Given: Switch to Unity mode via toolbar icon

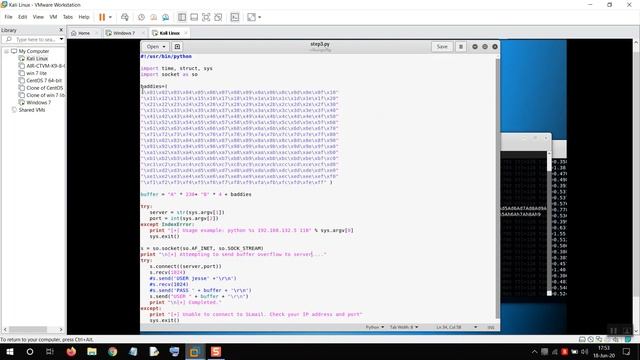Looking at the screenshot, I should 218,17.
